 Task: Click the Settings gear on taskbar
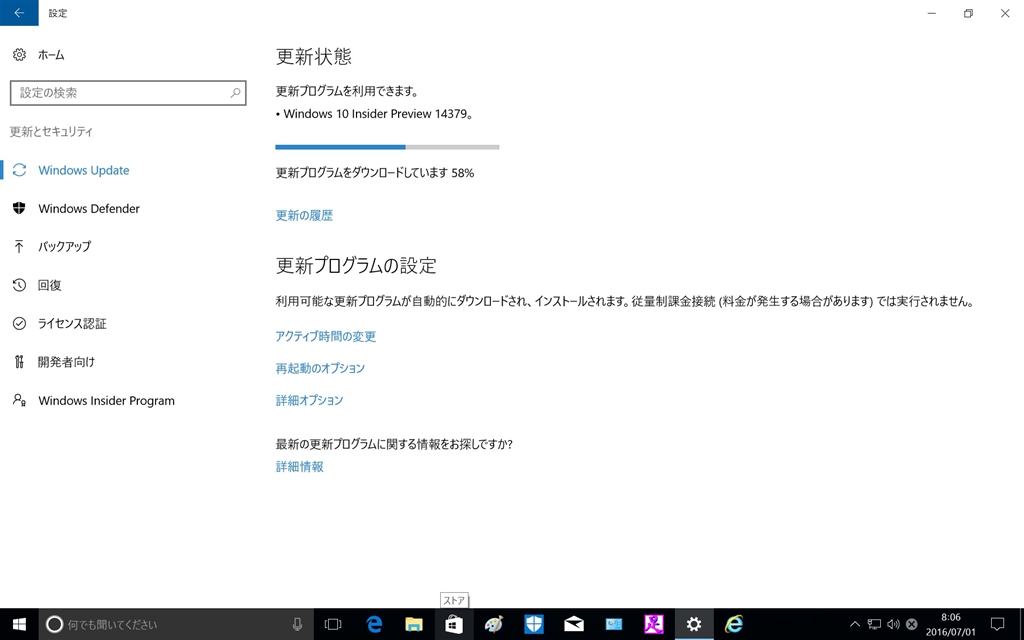point(694,624)
